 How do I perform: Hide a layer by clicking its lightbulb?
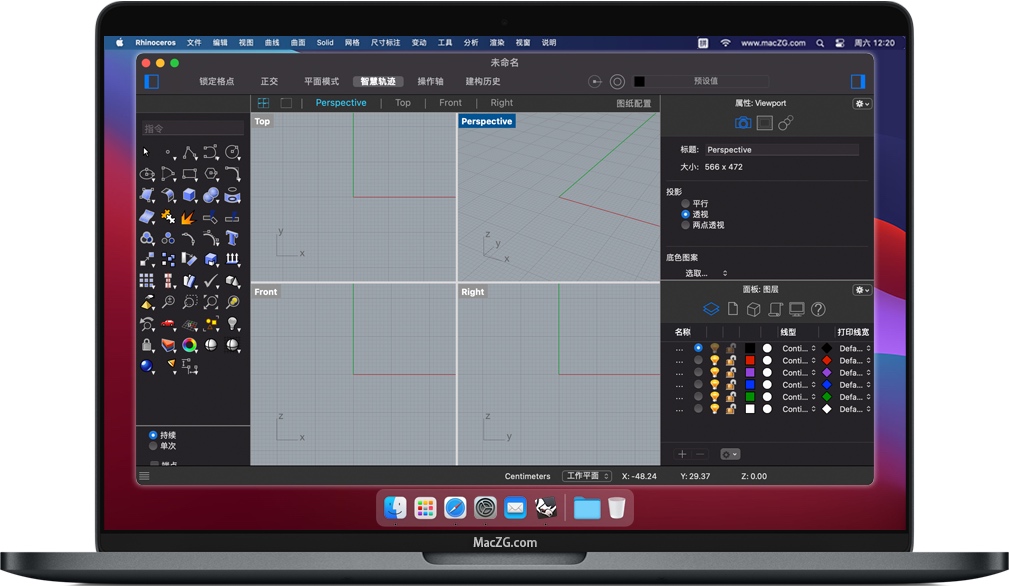pos(715,360)
